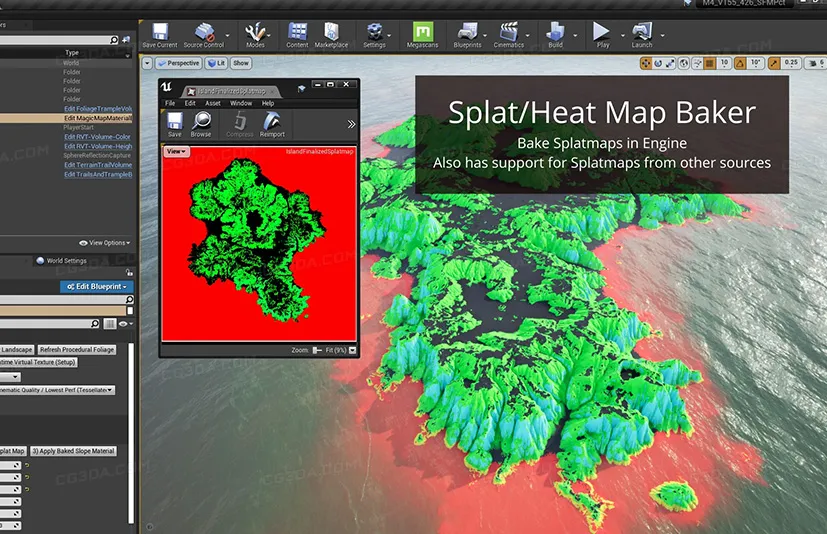Toggle eye visibility filter in Details search

coord(125,323)
